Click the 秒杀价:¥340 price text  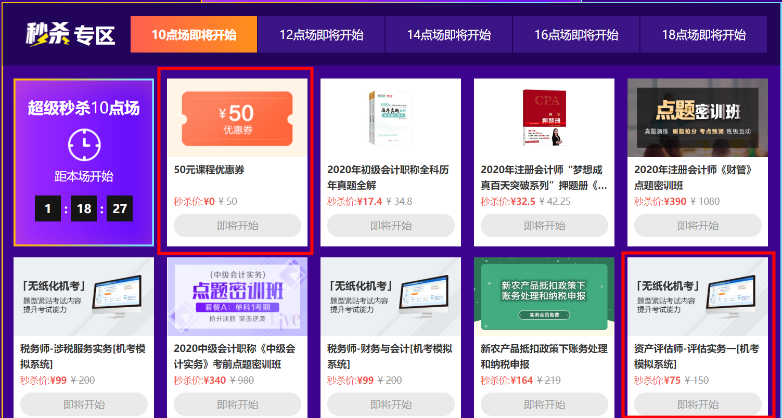[x=200, y=380]
